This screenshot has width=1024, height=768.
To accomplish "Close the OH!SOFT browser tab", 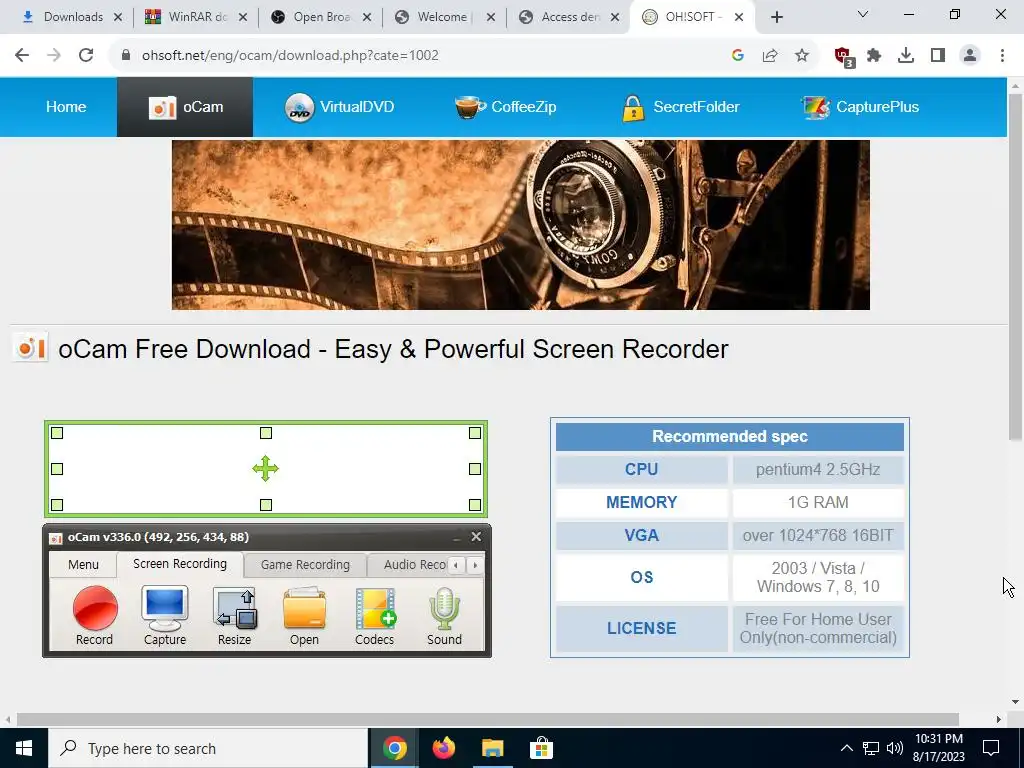I will click(x=739, y=18).
